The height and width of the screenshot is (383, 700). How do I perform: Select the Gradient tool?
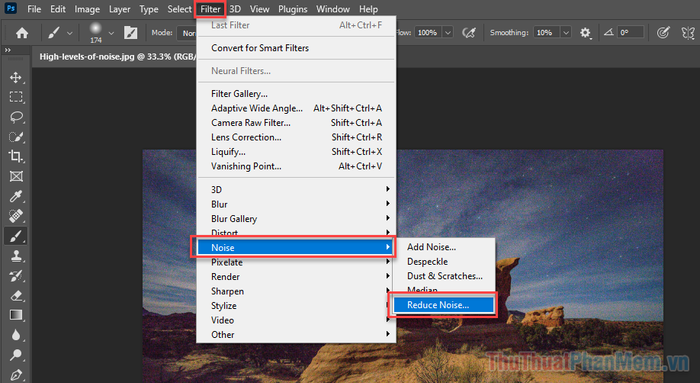(x=16, y=315)
